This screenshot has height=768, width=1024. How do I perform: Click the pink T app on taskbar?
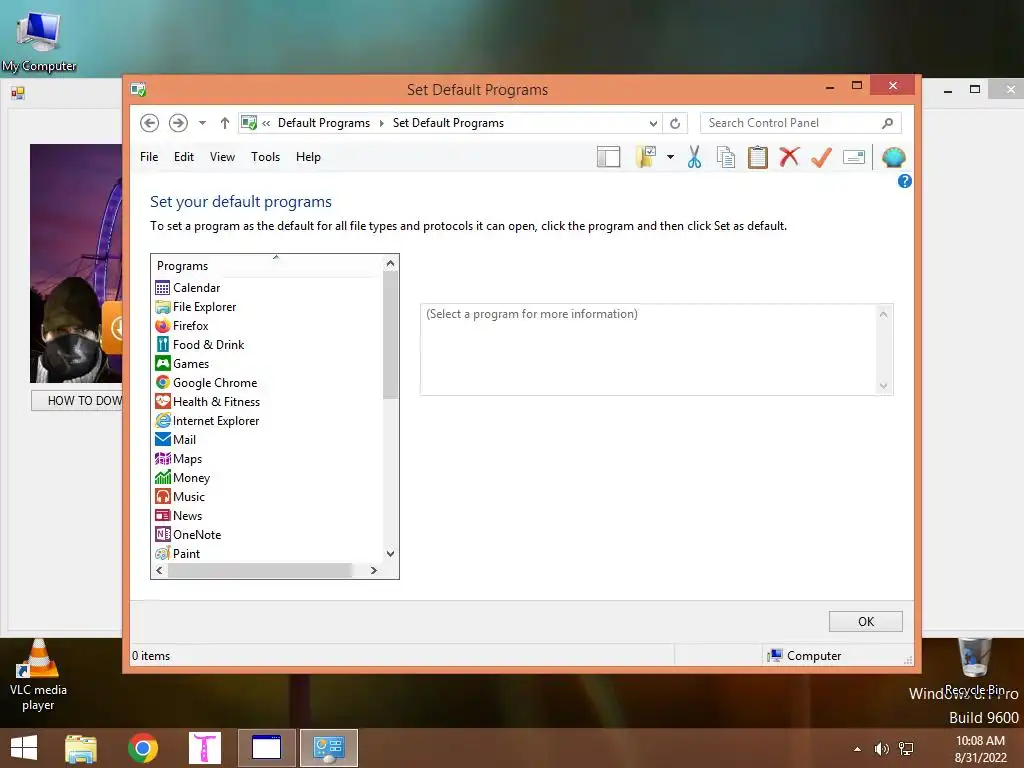[x=204, y=748]
